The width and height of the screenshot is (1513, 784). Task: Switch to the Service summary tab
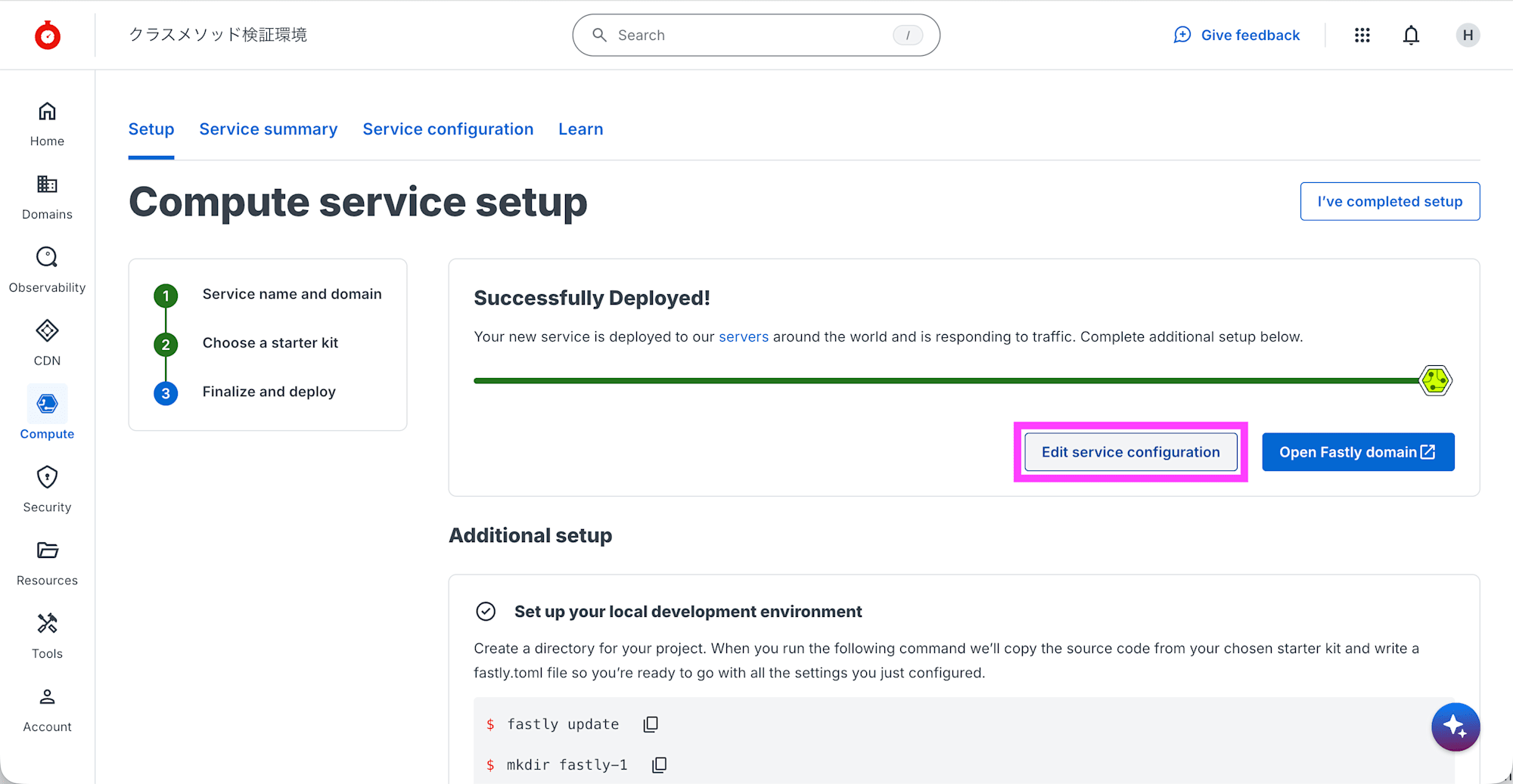pyautogui.click(x=269, y=129)
